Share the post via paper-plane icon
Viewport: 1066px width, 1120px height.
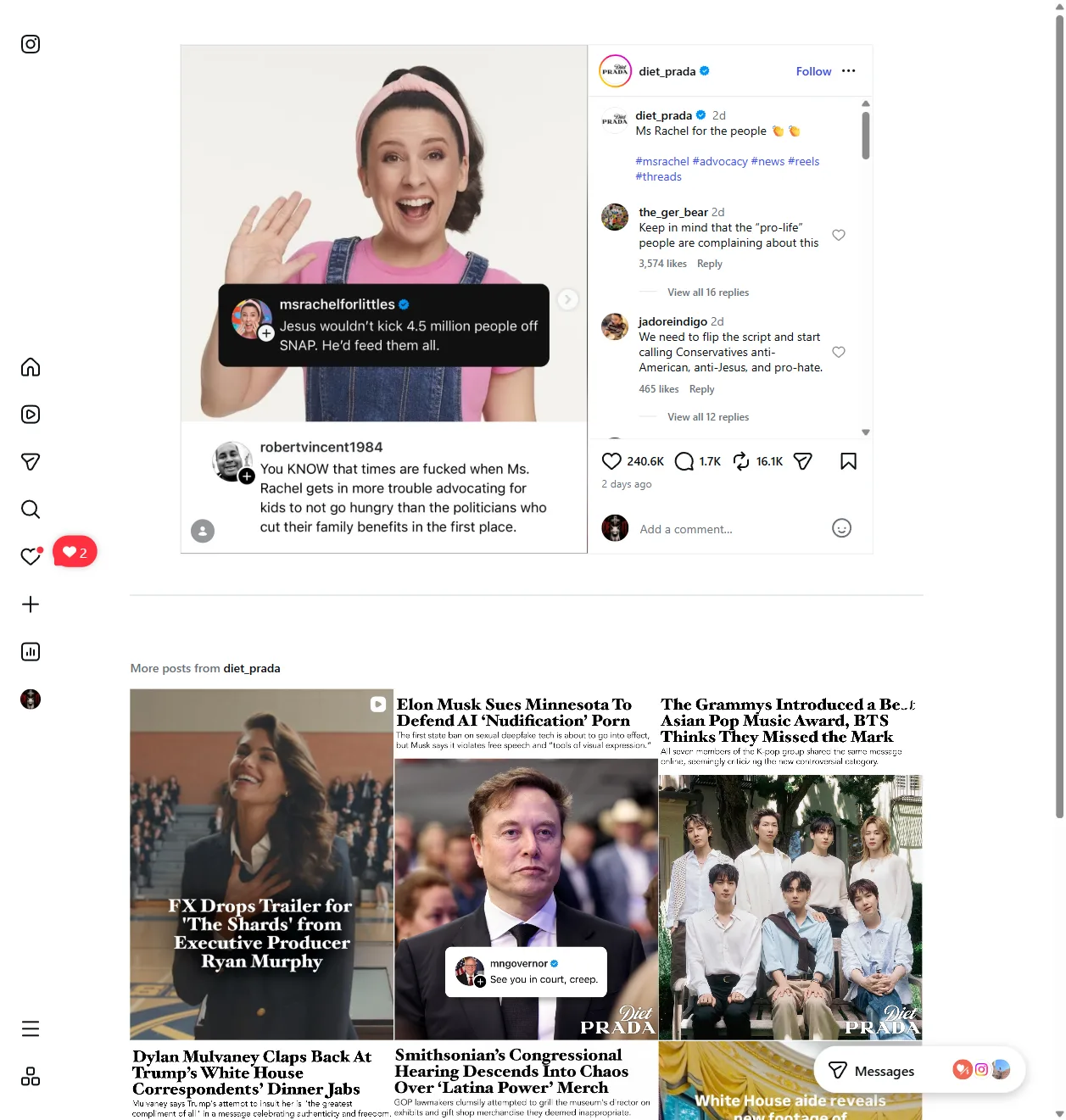[803, 461]
